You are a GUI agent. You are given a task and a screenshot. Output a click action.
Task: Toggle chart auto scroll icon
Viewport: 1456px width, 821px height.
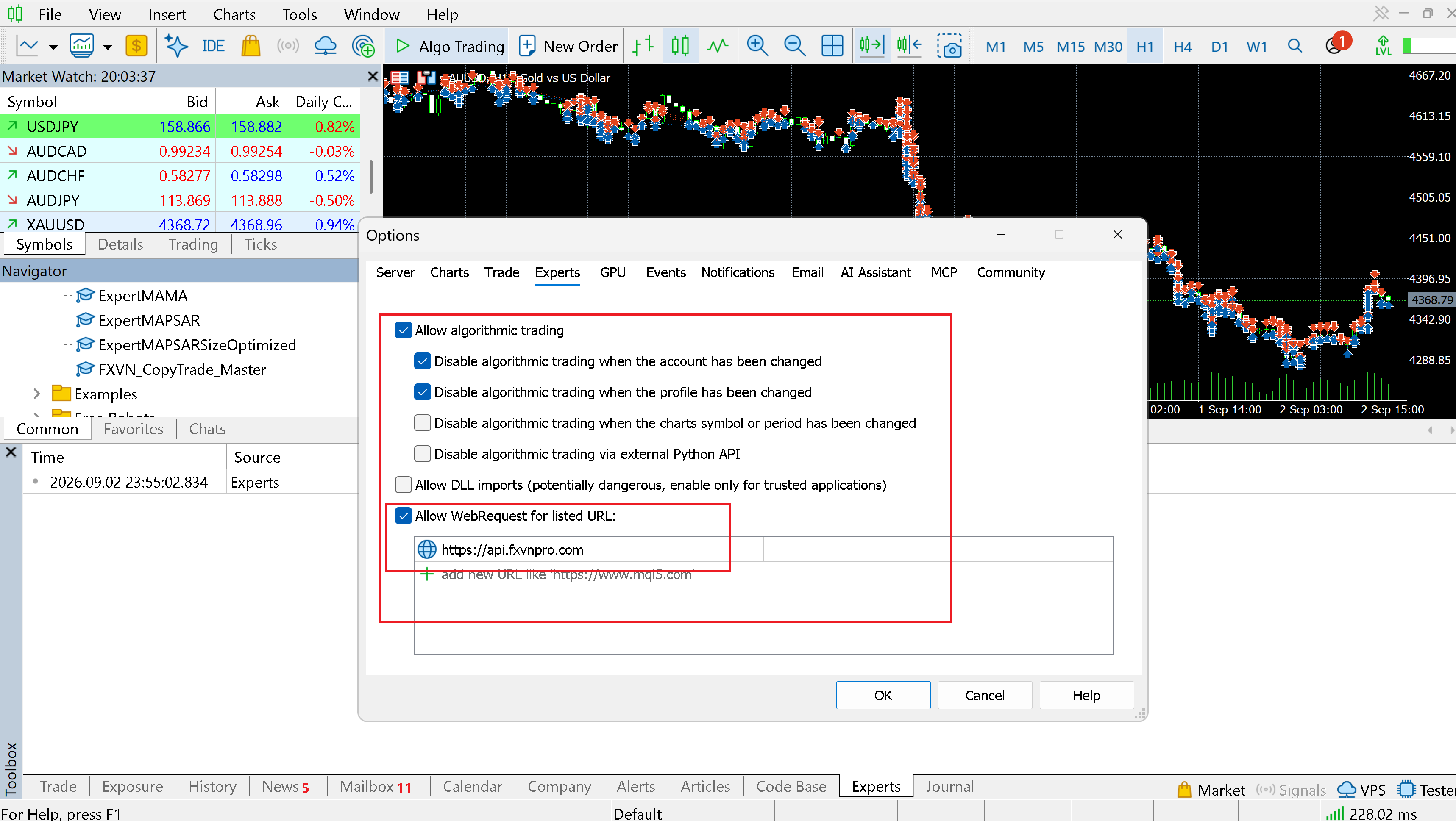(871, 46)
